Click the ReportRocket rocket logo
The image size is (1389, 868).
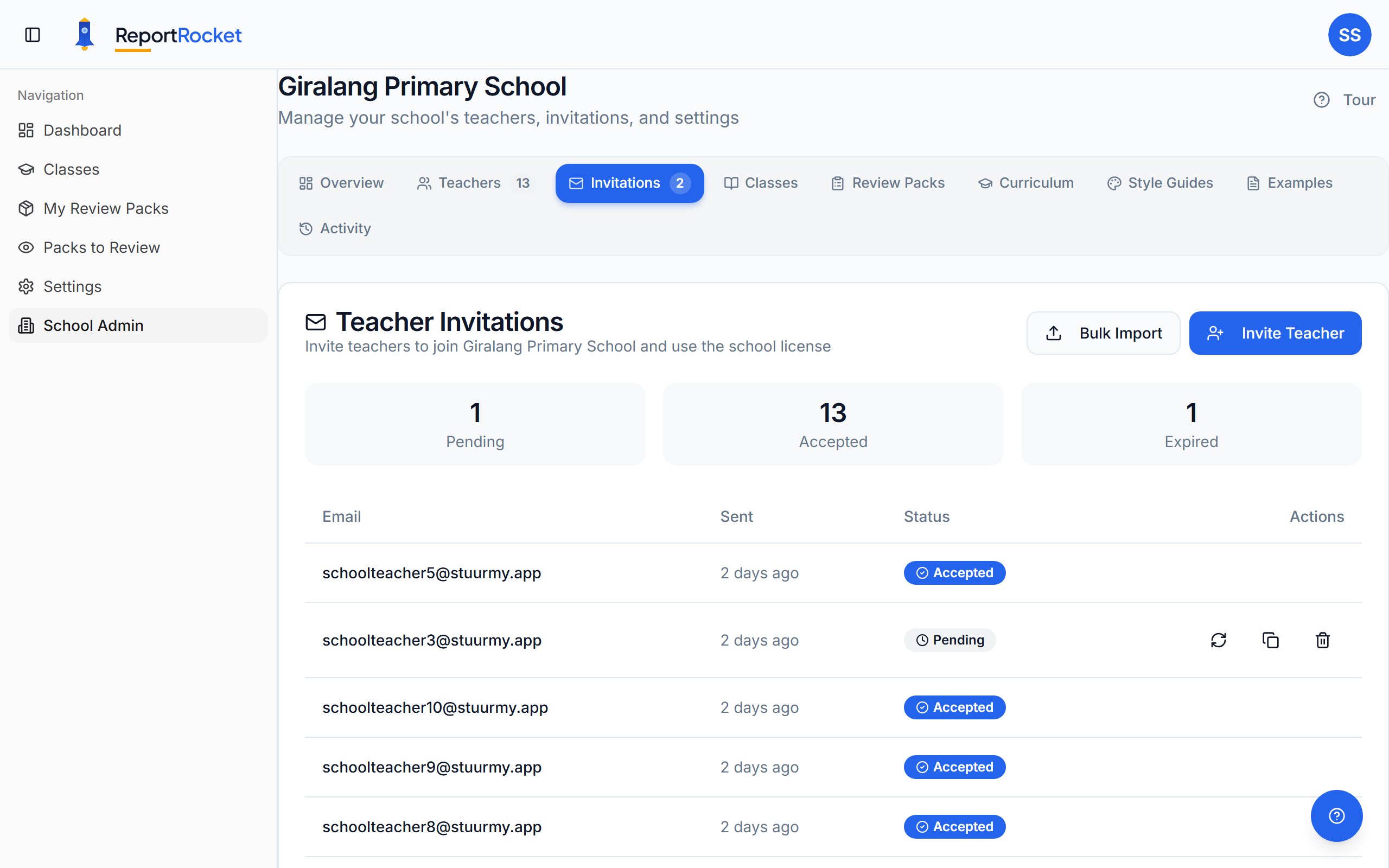pyautogui.click(x=85, y=33)
